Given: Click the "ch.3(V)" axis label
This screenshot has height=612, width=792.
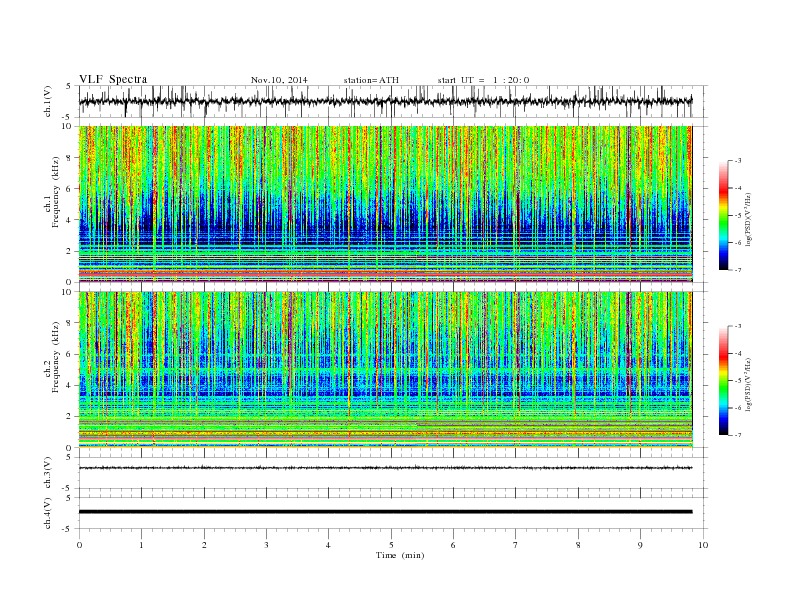Looking at the screenshot, I should click(48, 473).
